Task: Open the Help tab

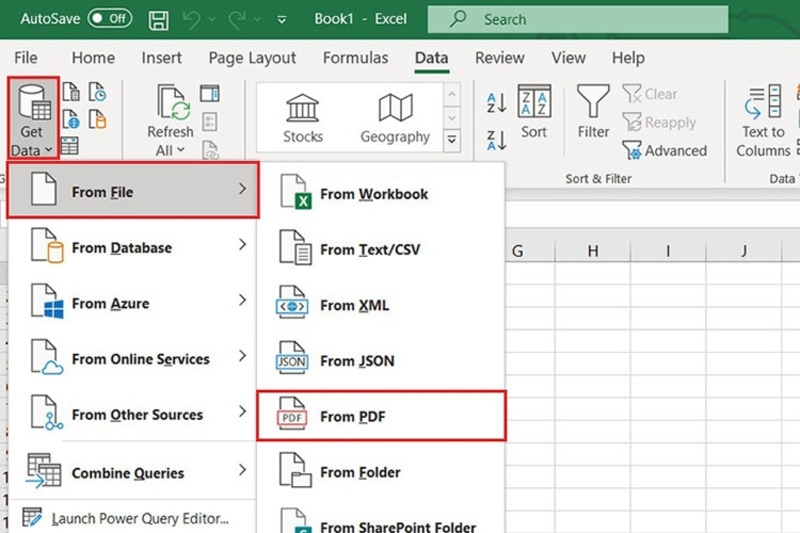Action: pyautogui.click(x=628, y=58)
